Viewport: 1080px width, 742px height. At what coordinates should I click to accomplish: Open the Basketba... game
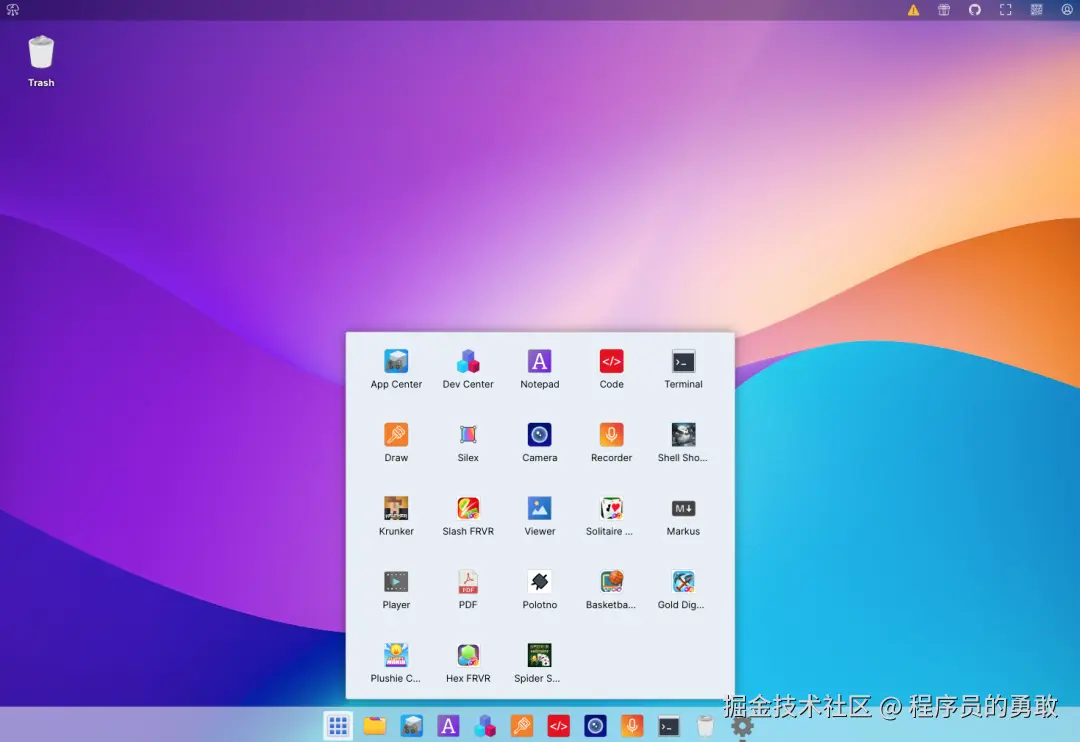click(611, 590)
